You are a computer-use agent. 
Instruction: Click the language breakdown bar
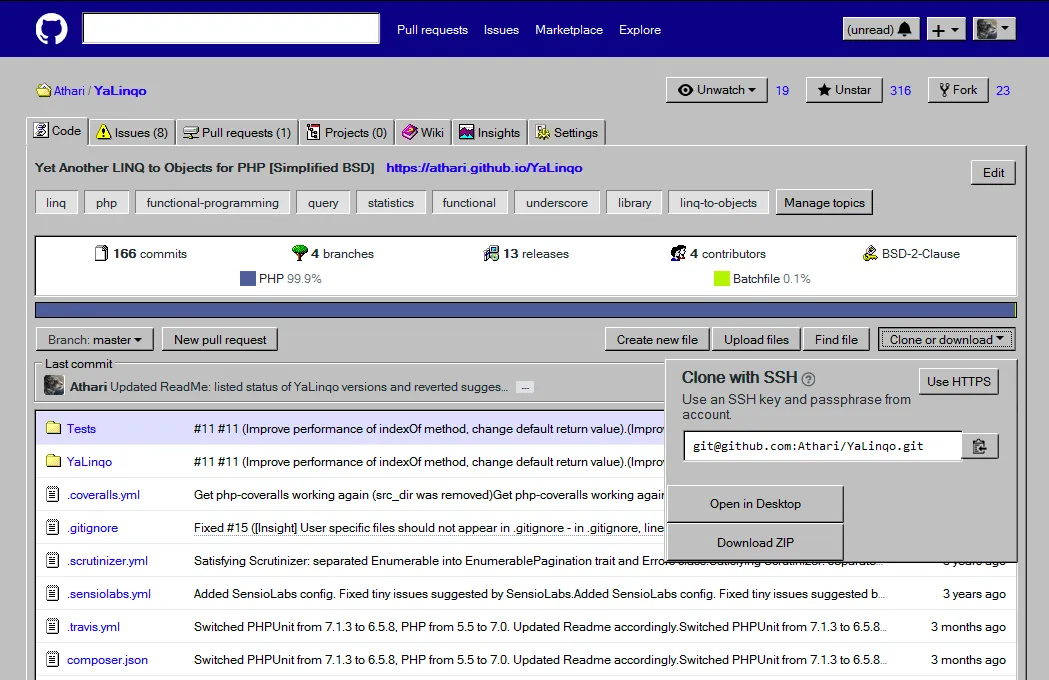526,310
